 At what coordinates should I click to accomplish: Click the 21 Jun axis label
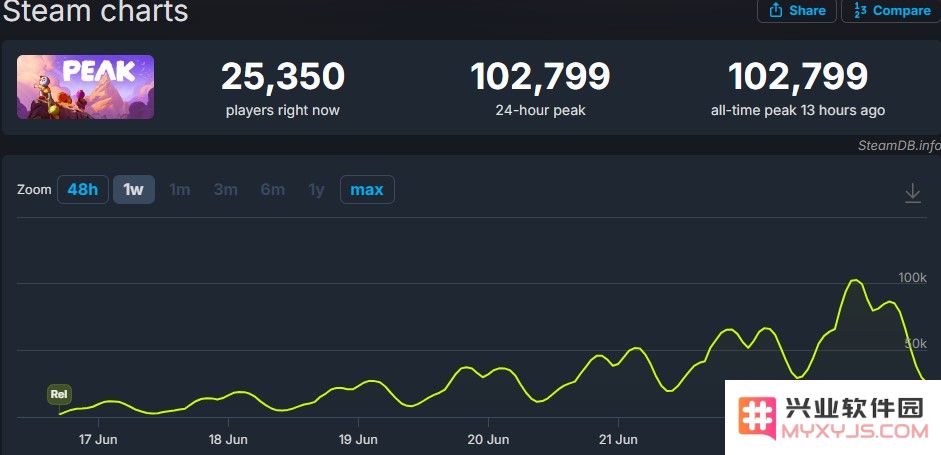[x=619, y=439]
